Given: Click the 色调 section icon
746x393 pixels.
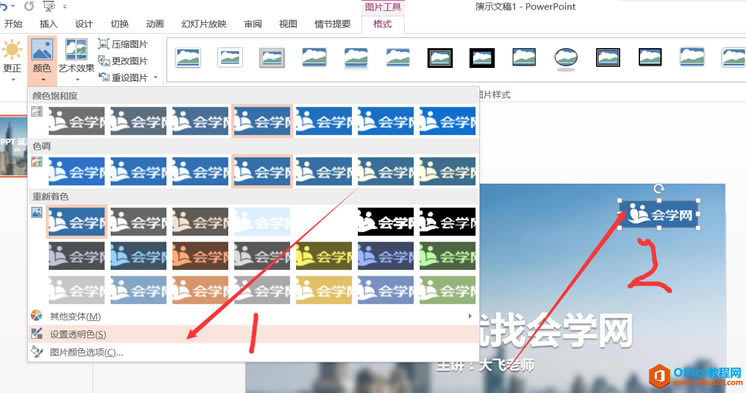Looking at the screenshot, I should 37,162.
